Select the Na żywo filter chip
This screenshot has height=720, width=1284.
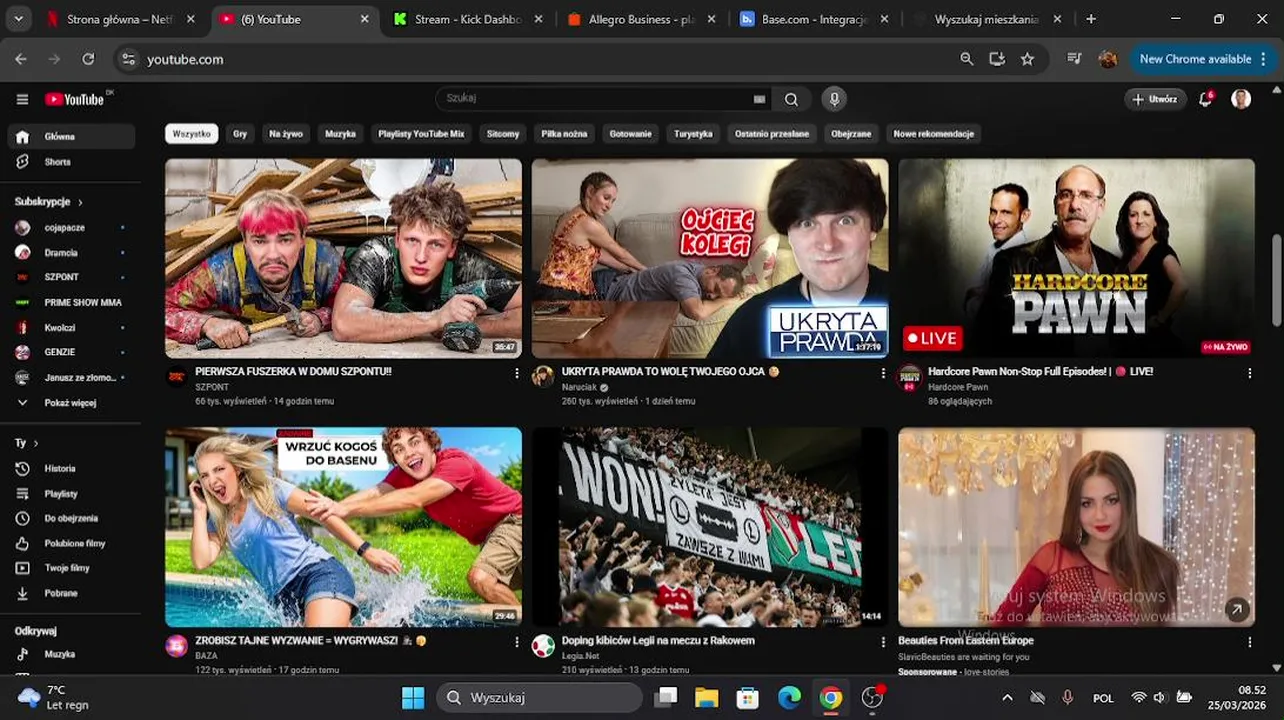tap(286, 133)
